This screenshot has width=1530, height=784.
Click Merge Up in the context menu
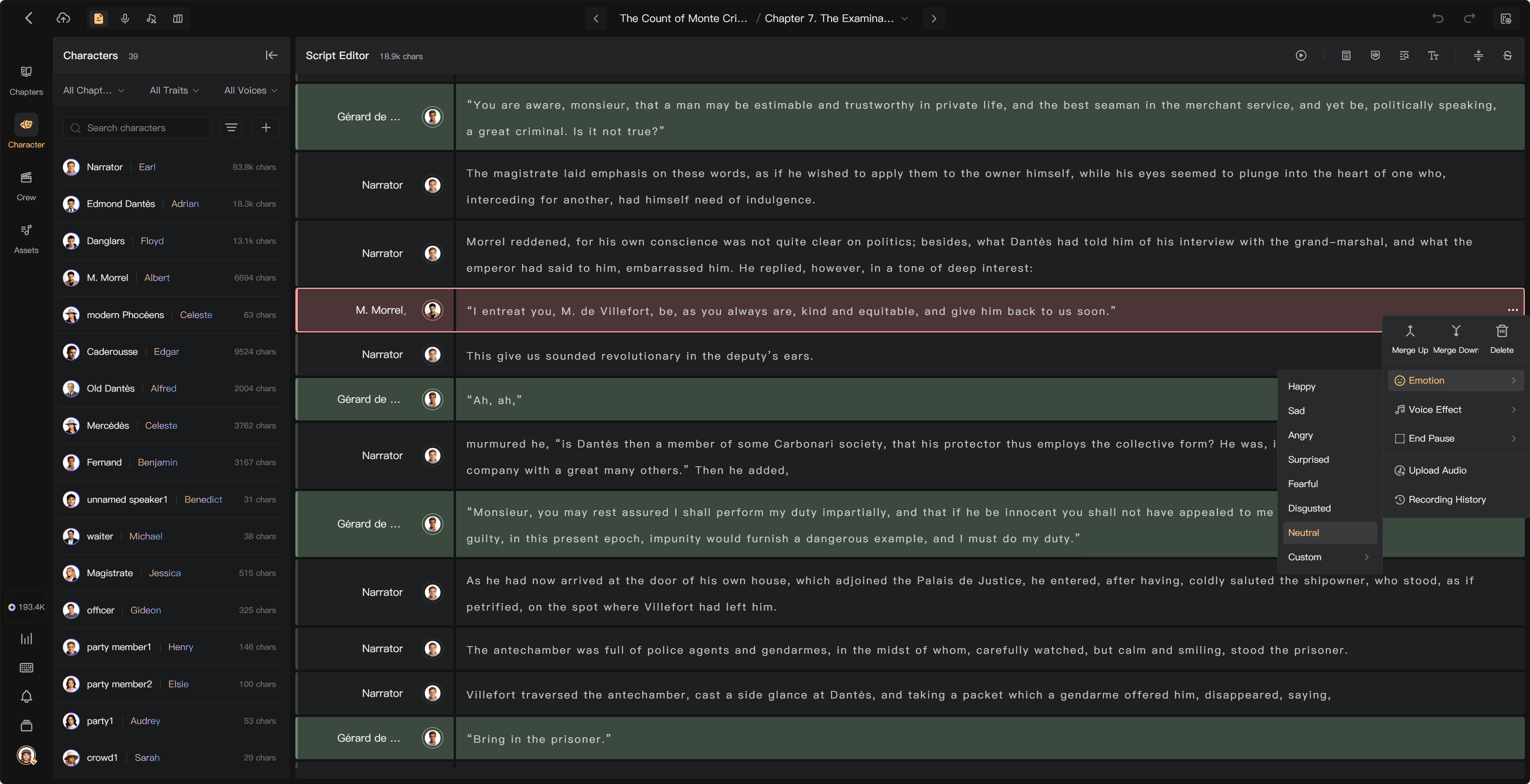tap(1409, 339)
